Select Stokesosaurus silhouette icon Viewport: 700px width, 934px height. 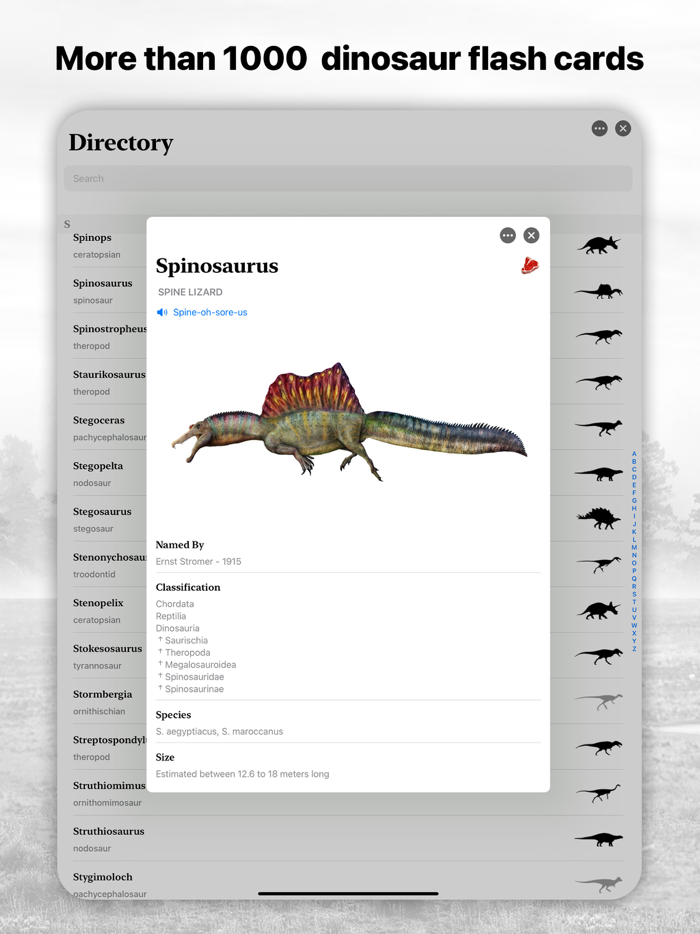599,656
